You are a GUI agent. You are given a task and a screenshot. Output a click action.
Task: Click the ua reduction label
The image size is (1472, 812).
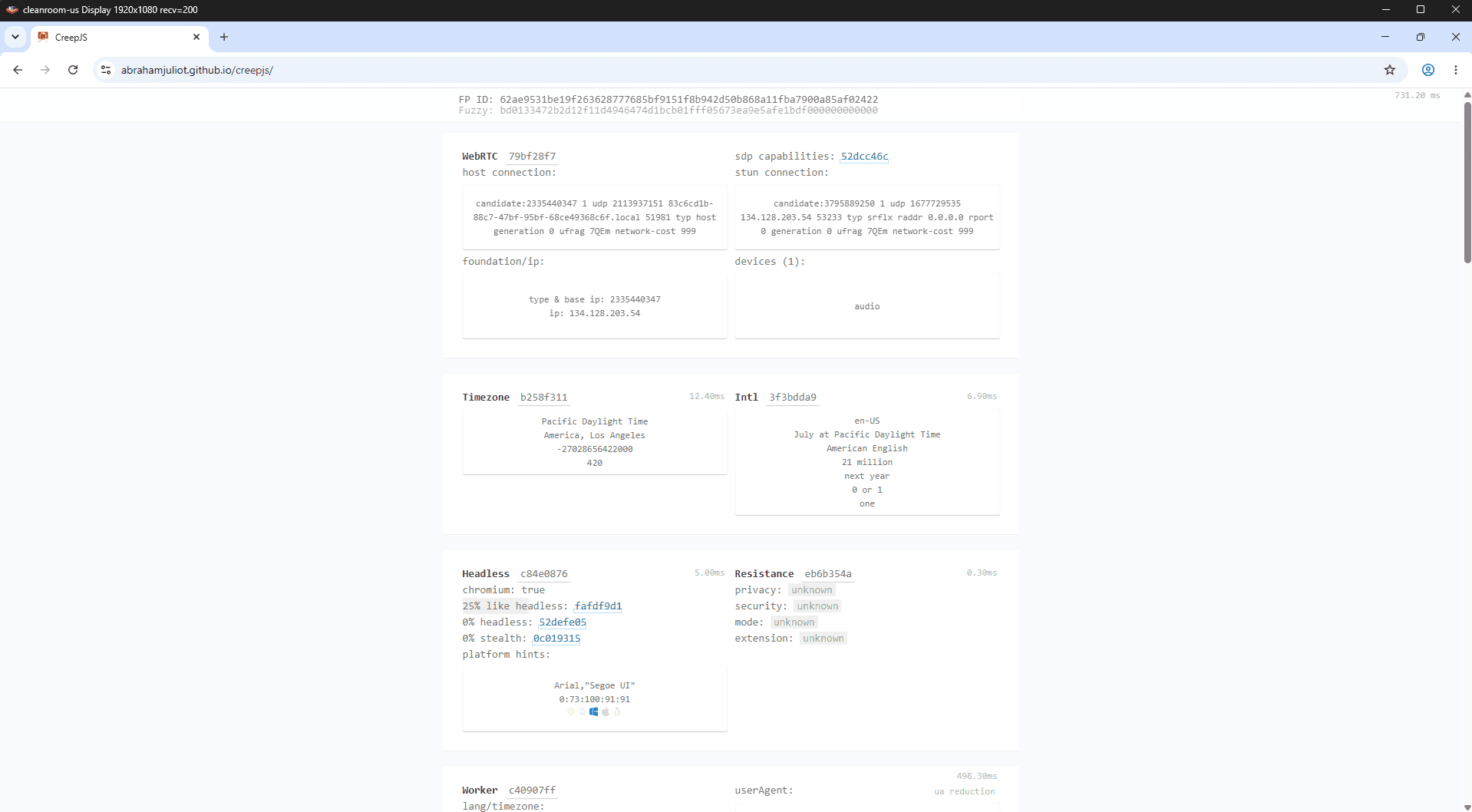tap(965, 791)
